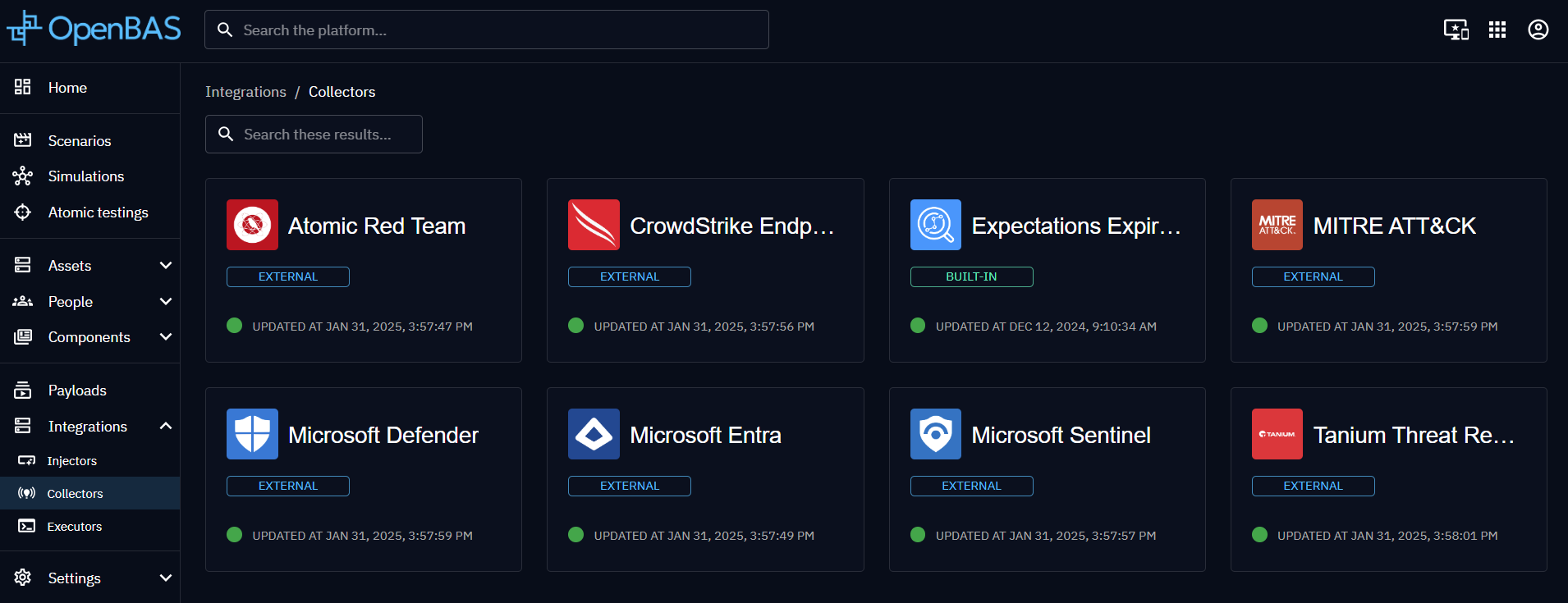Image resolution: width=1568 pixels, height=603 pixels.
Task: Collapse the Integrations section chevron
Action: point(165,427)
